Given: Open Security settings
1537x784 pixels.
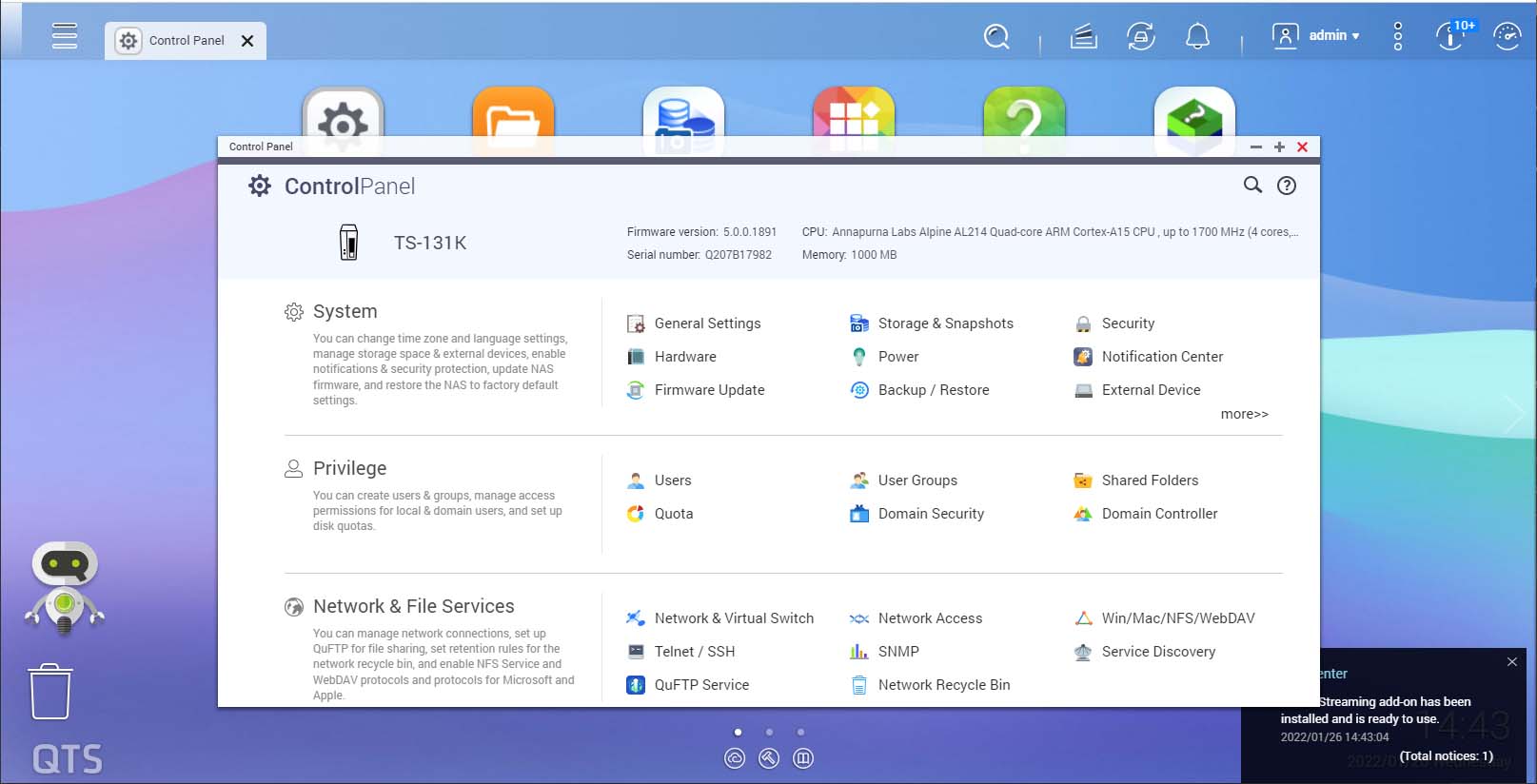Looking at the screenshot, I should tap(1113, 323).
